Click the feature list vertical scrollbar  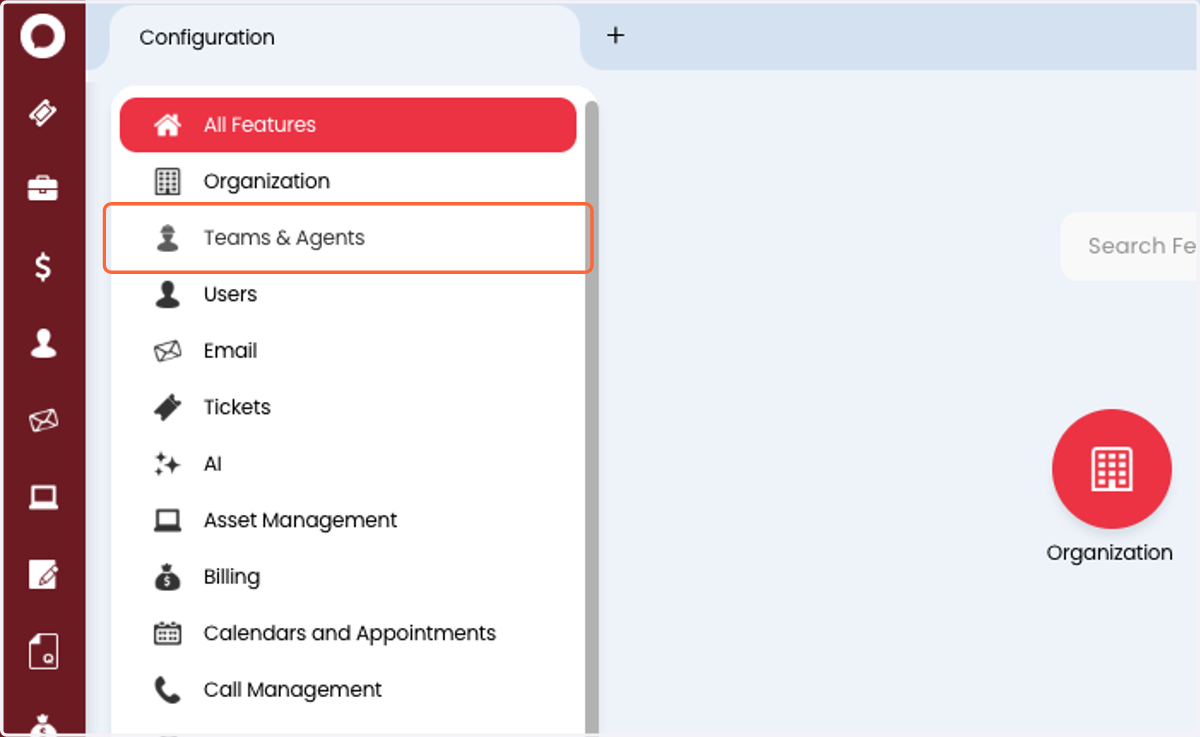coord(591,416)
